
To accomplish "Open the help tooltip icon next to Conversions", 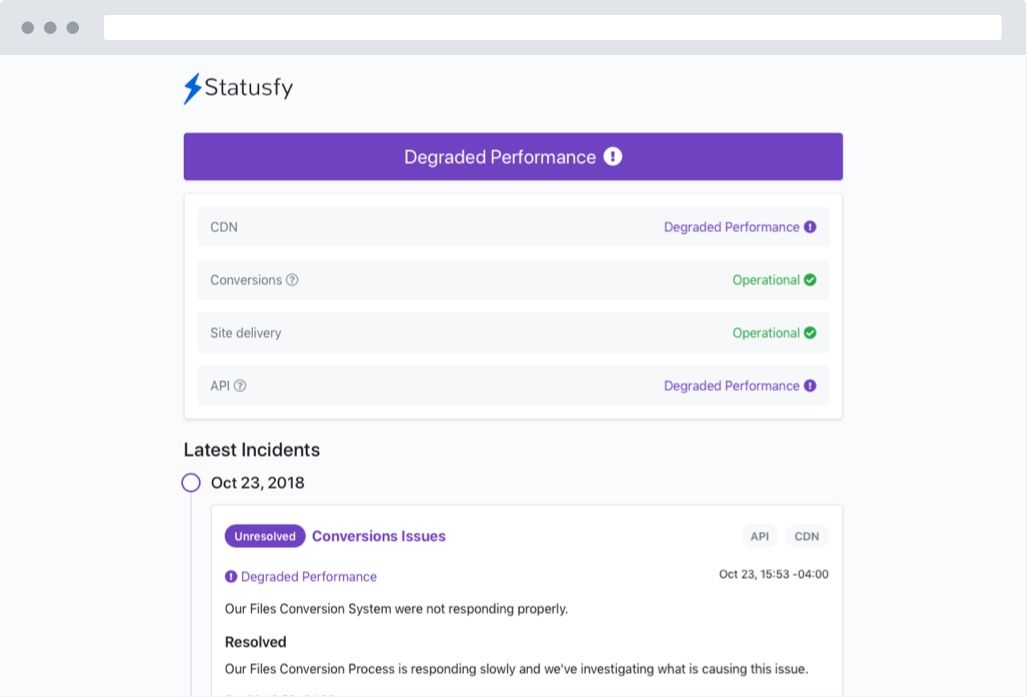I will click(290, 280).
